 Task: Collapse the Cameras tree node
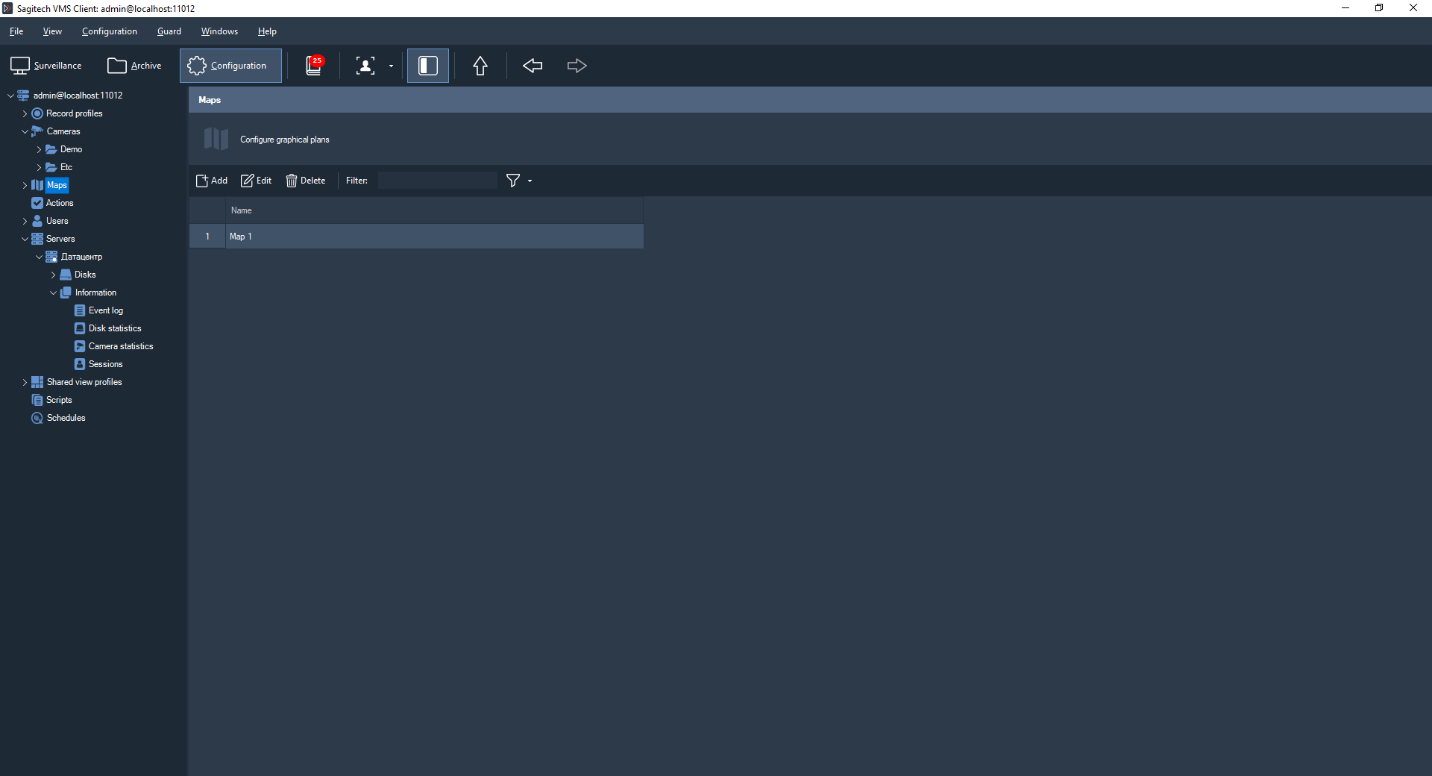[x=25, y=132]
